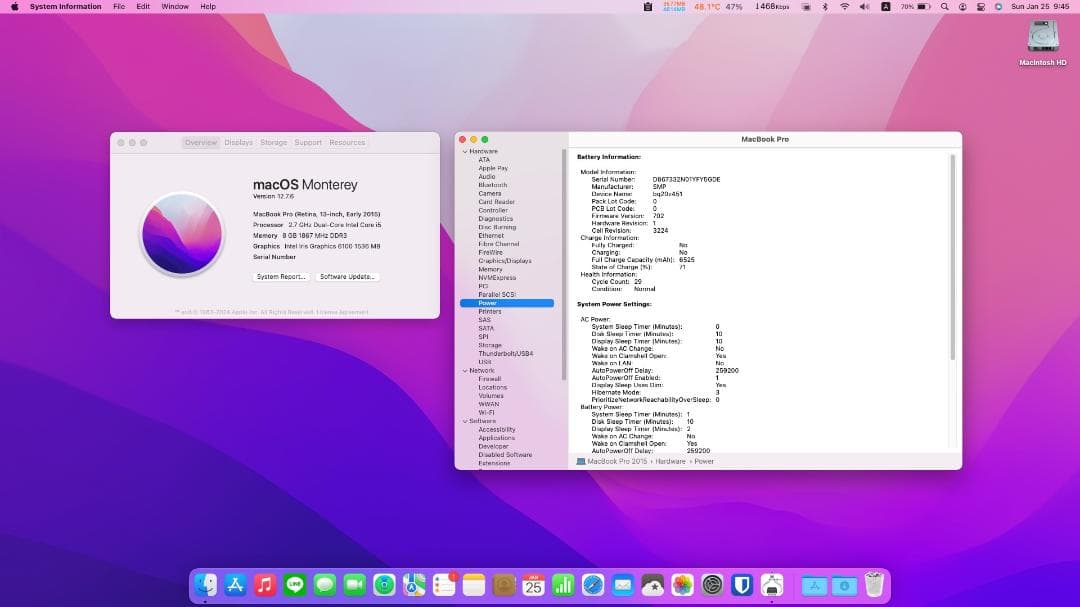This screenshot has width=1080, height=607.
Task: Open Spotlight search in the menu bar
Action: click(x=944, y=6)
